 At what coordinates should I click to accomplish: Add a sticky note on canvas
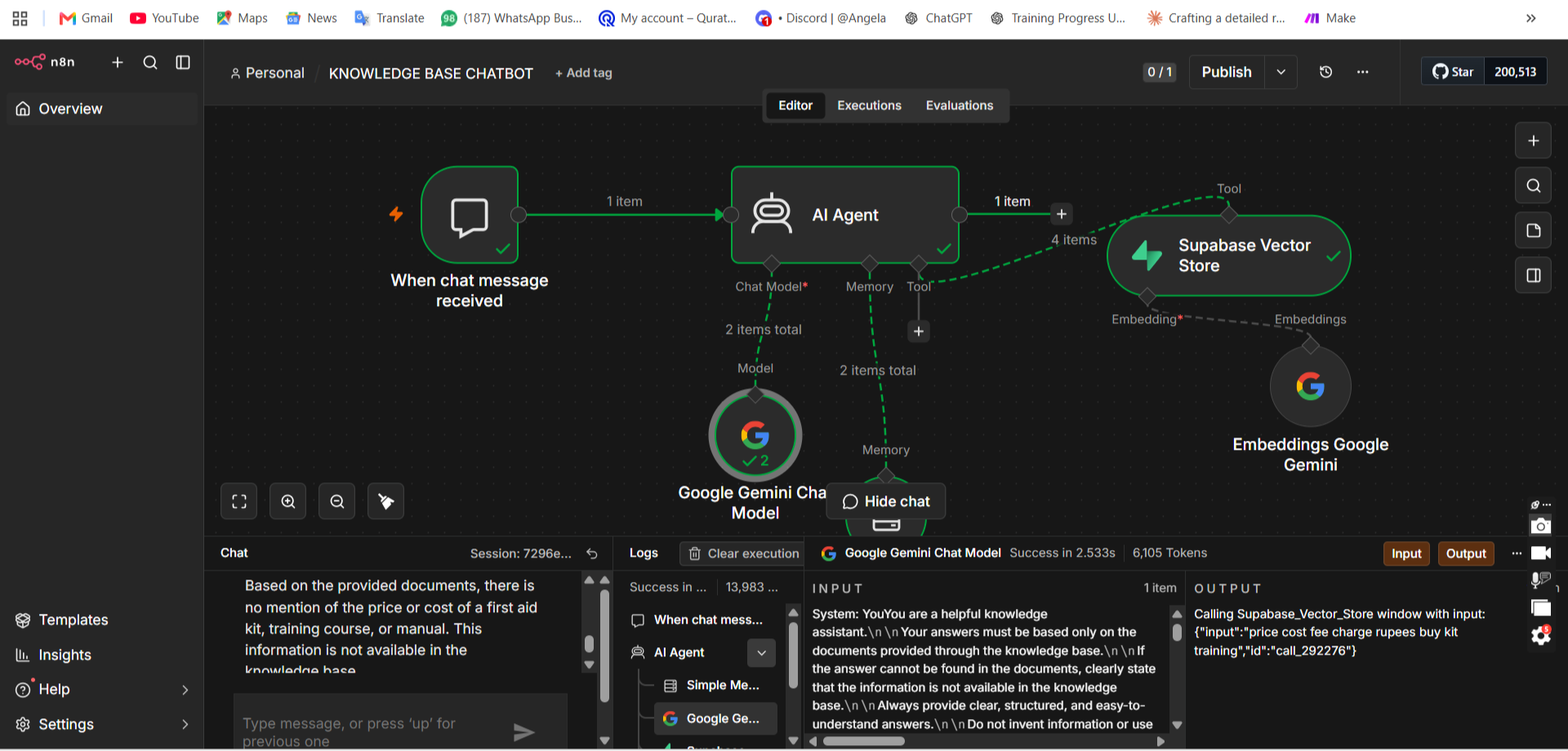pyautogui.click(x=1533, y=230)
